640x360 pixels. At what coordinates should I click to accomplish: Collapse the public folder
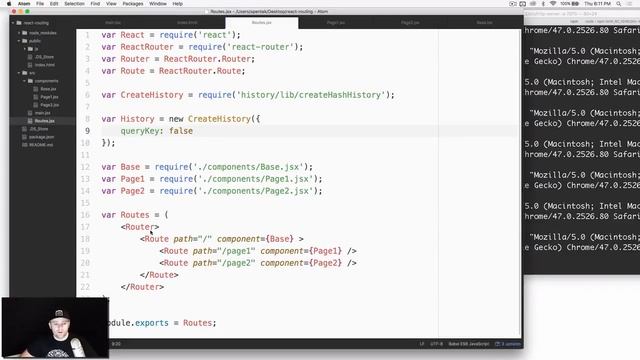tap(19, 41)
